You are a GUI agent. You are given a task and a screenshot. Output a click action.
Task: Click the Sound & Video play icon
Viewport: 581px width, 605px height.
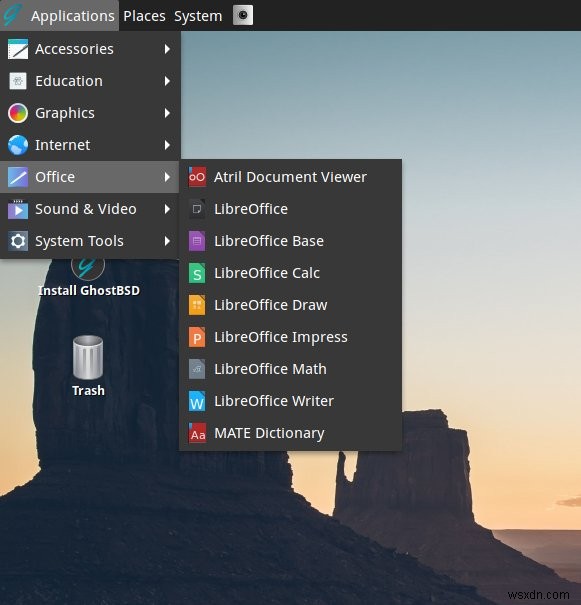18,209
